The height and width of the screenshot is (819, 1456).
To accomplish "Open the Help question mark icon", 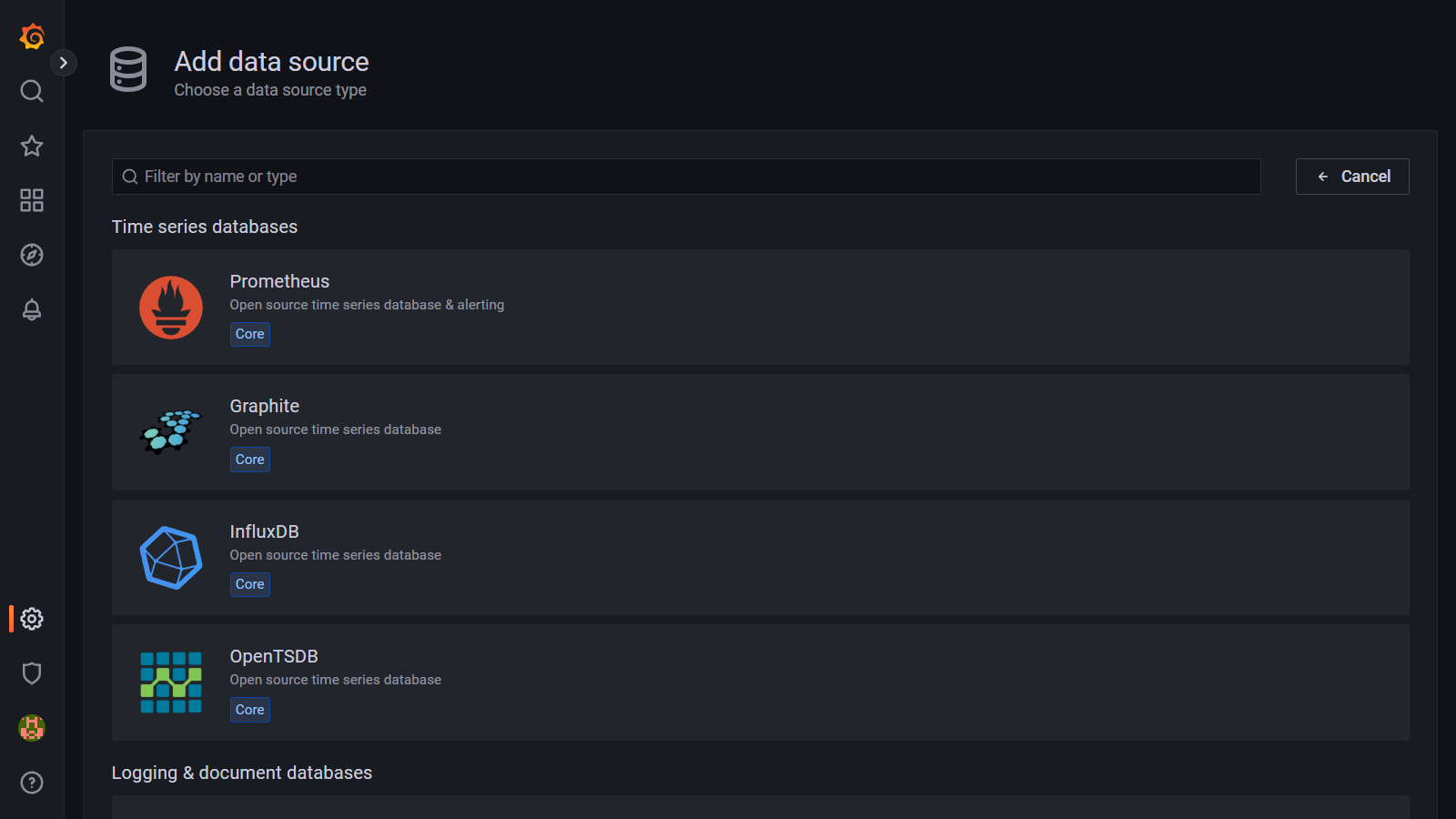I will [x=32, y=783].
